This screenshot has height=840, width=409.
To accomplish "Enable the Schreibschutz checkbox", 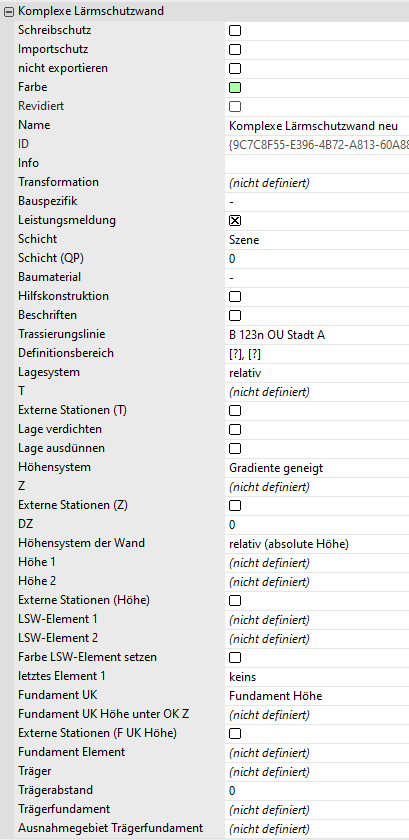I will click(x=235, y=31).
